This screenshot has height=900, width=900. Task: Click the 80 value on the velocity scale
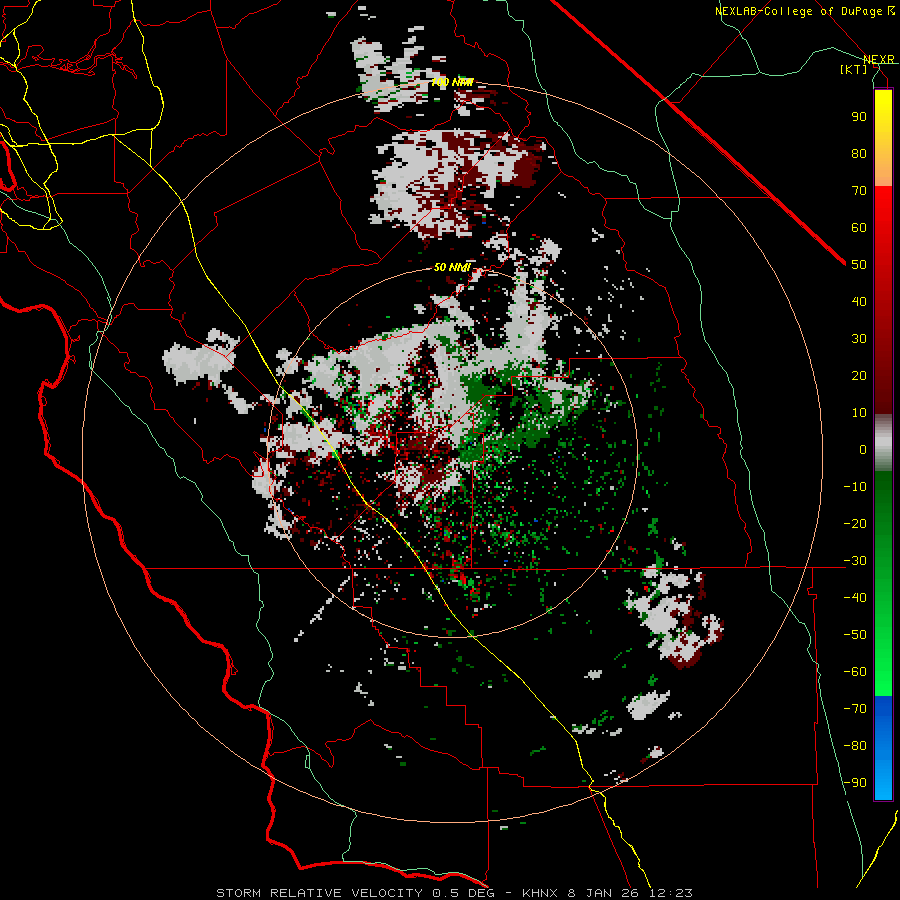[859, 153]
